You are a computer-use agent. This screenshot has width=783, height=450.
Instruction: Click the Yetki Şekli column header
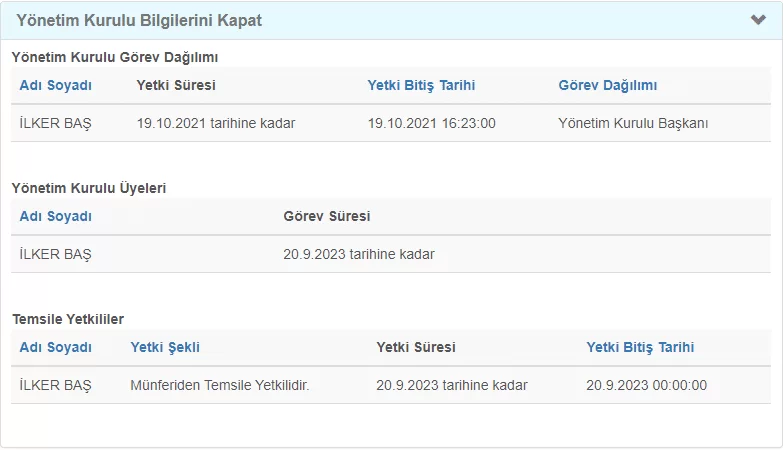[x=165, y=347]
